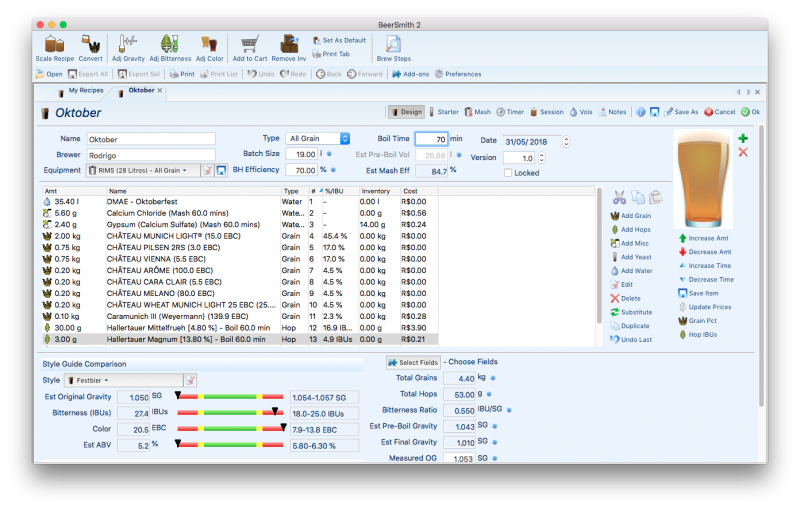Click the green plus icon
The height and width of the screenshot is (510, 800).
(743, 138)
